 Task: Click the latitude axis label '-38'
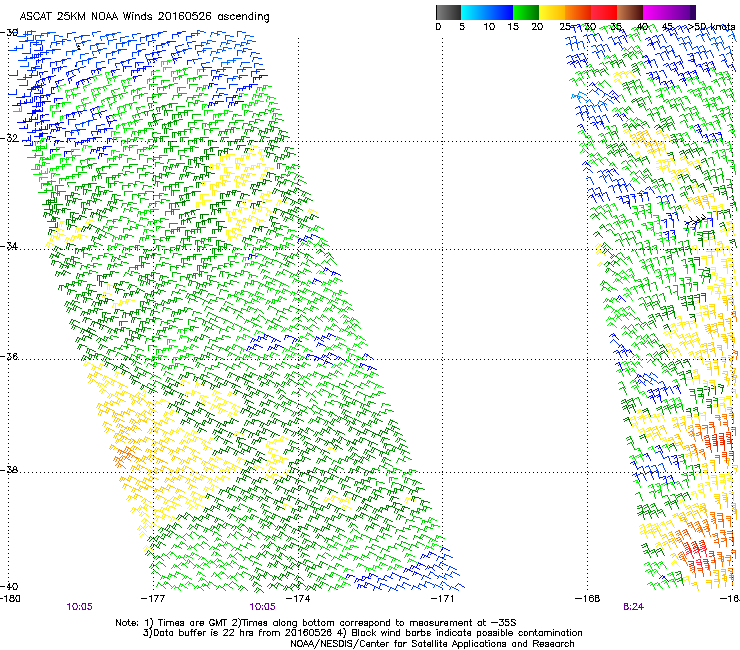[x=9, y=470]
